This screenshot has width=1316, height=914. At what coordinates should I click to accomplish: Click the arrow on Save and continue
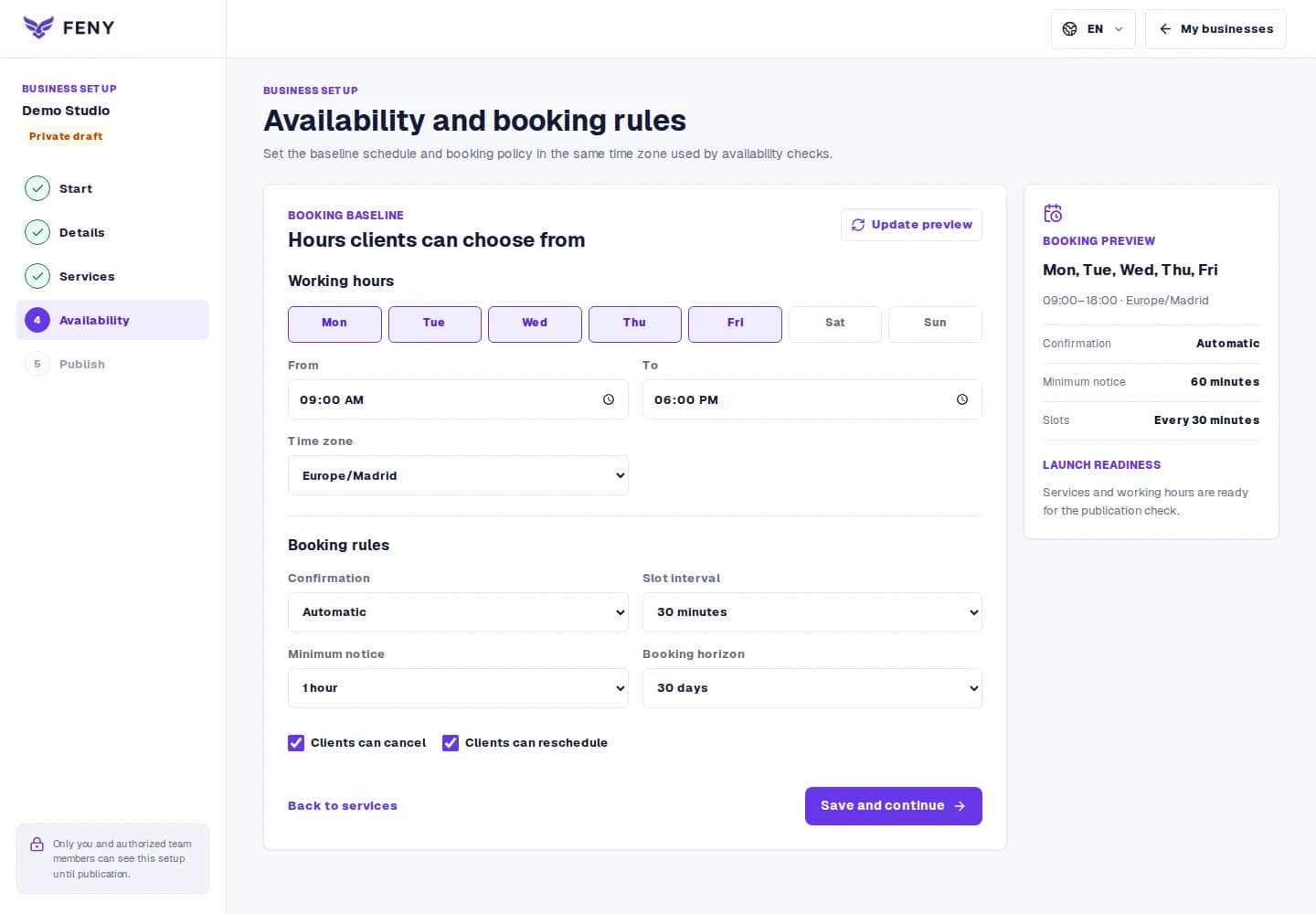click(960, 806)
